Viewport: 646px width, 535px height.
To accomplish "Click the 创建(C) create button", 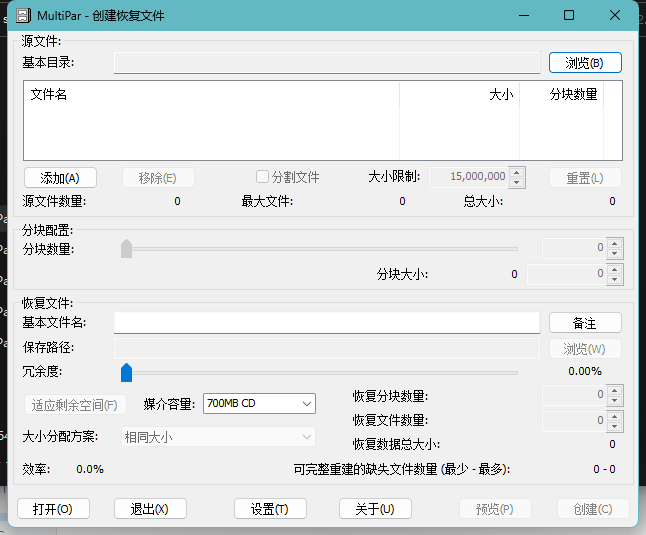I will click(x=593, y=509).
